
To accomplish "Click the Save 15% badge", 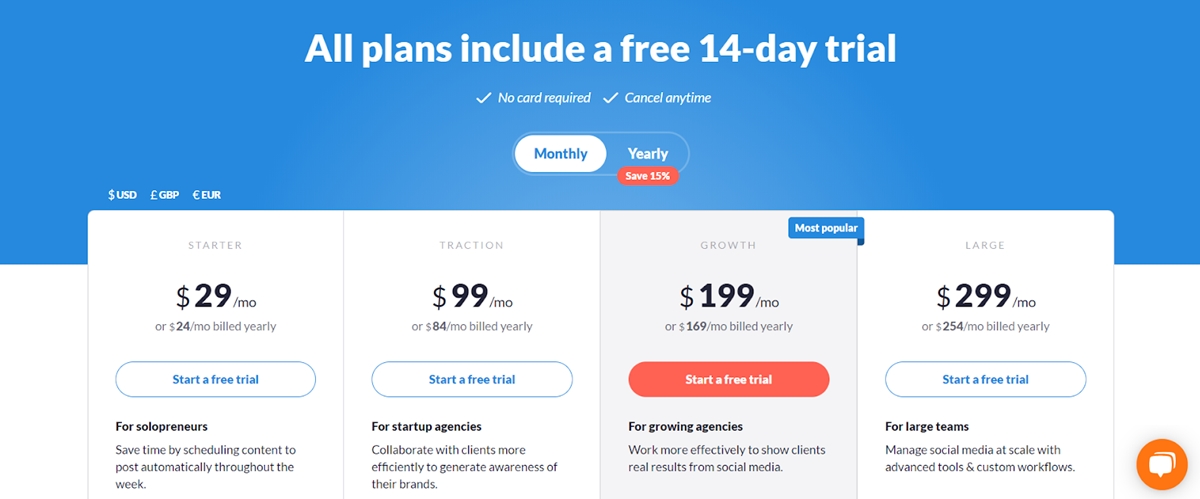I will [x=648, y=176].
